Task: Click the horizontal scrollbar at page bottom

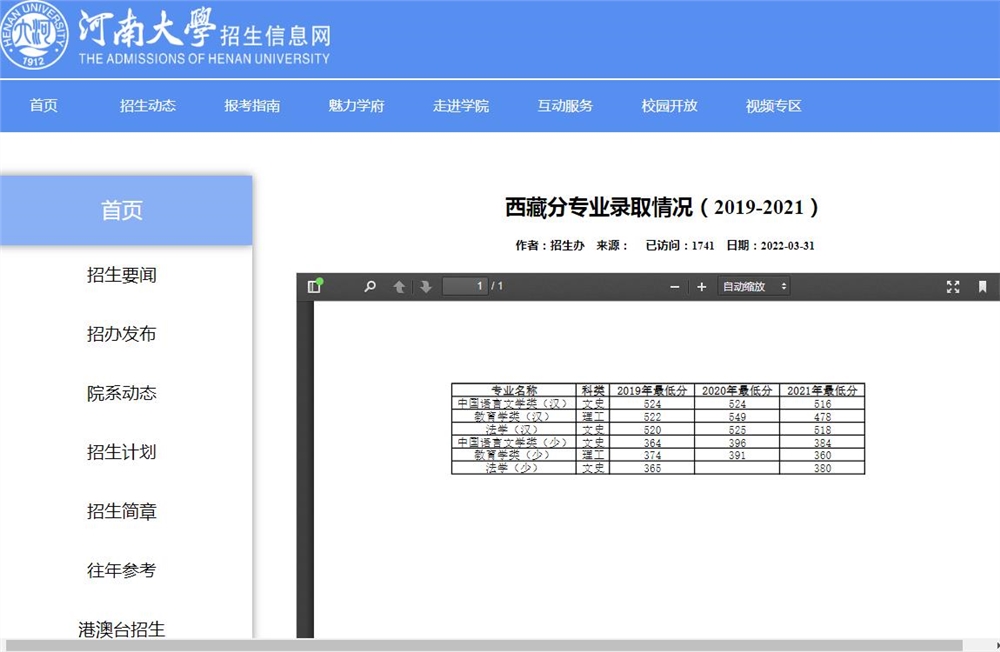Action: [x=483, y=646]
